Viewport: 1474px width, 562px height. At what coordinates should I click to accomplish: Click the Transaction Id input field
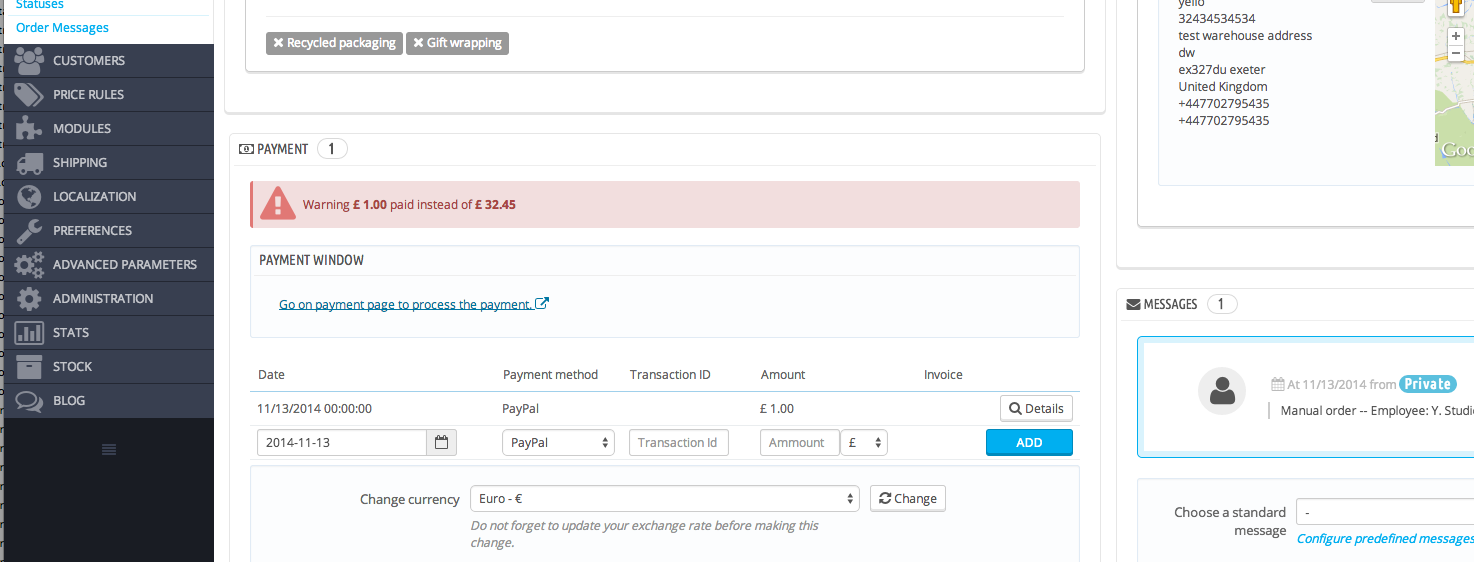(679, 442)
